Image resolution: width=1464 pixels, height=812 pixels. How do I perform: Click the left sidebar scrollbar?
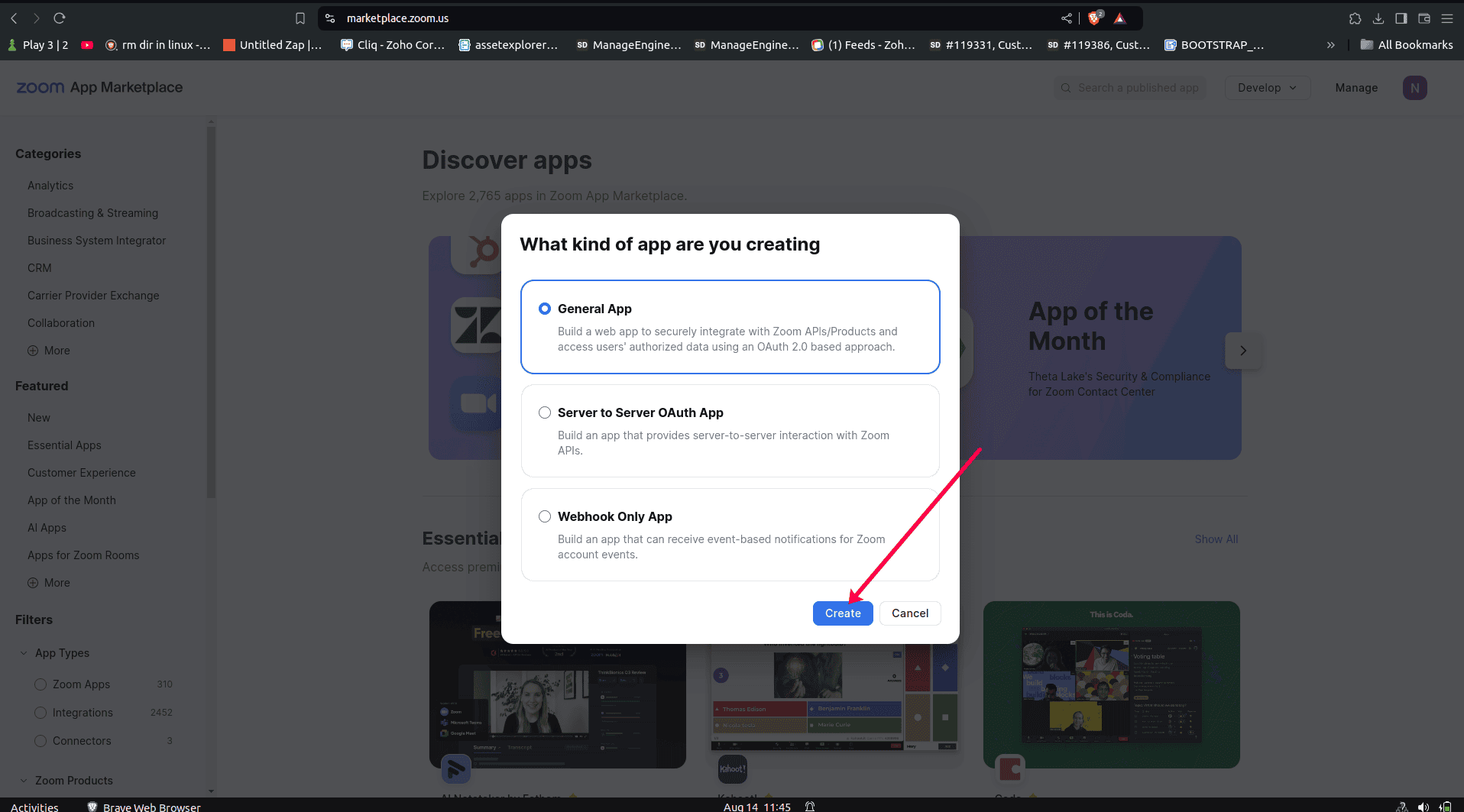click(211, 306)
